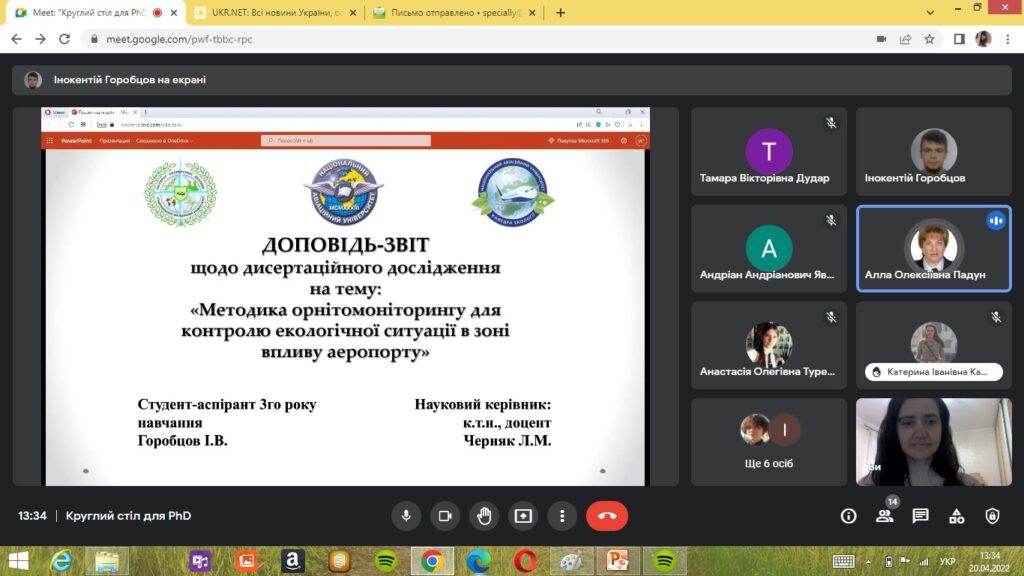This screenshot has width=1024, height=576.
Task: Open a new browser tab
Action: pyautogui.click(x=560, y=13)
